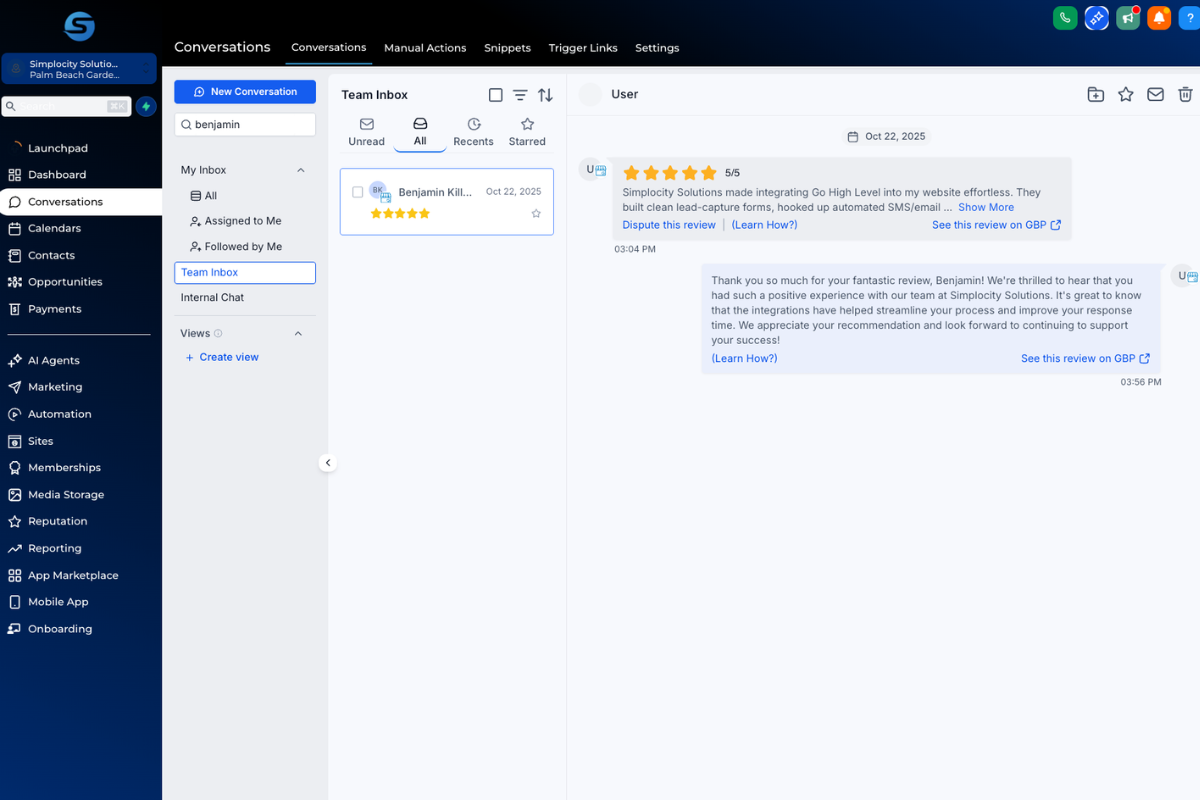Check Benjamin's conversation checkbox
The height and width of the screenshot is (800, 1200).
click(357, 192)
